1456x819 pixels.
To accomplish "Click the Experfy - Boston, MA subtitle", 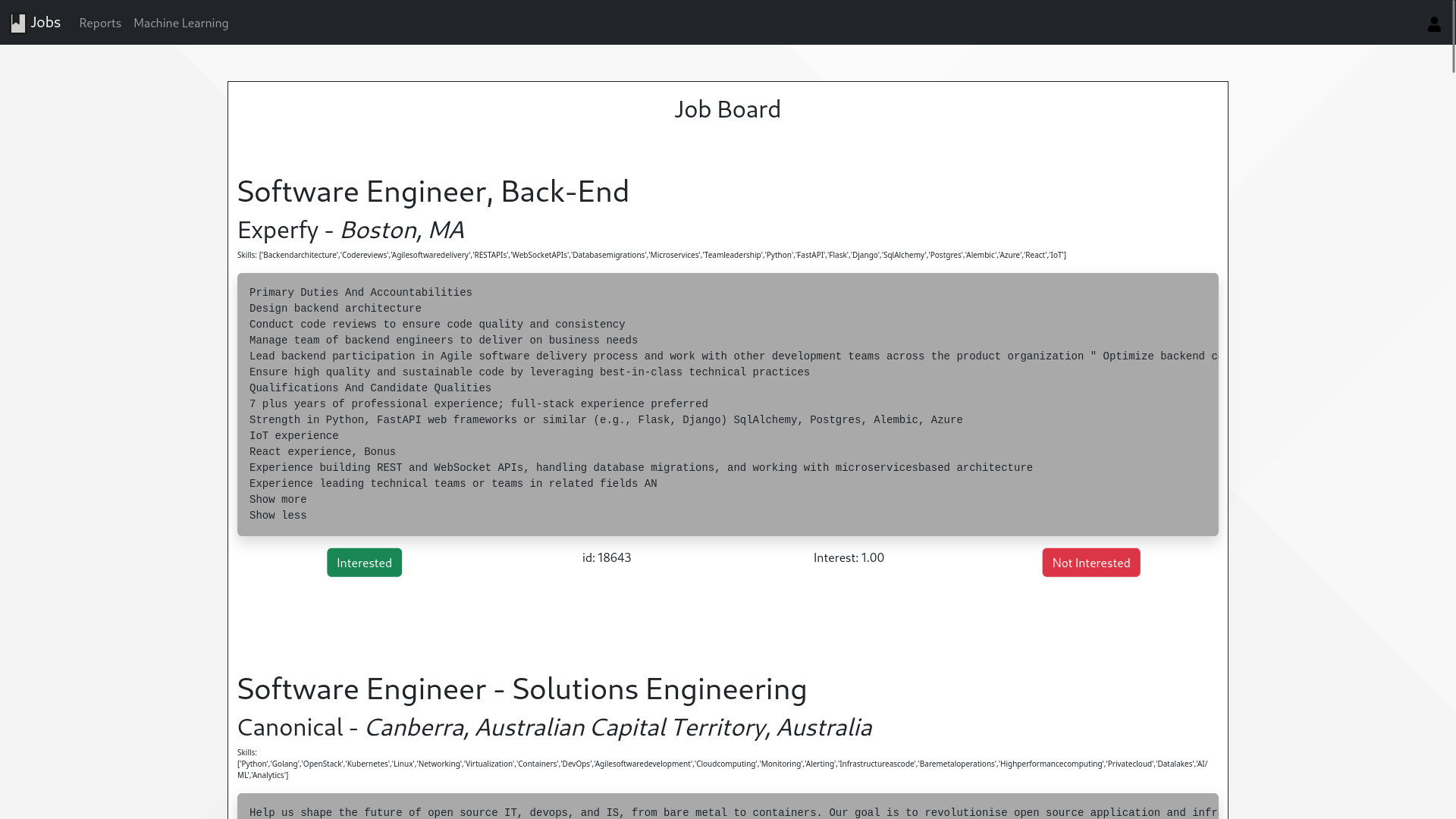I will click(x=350, y=230).
